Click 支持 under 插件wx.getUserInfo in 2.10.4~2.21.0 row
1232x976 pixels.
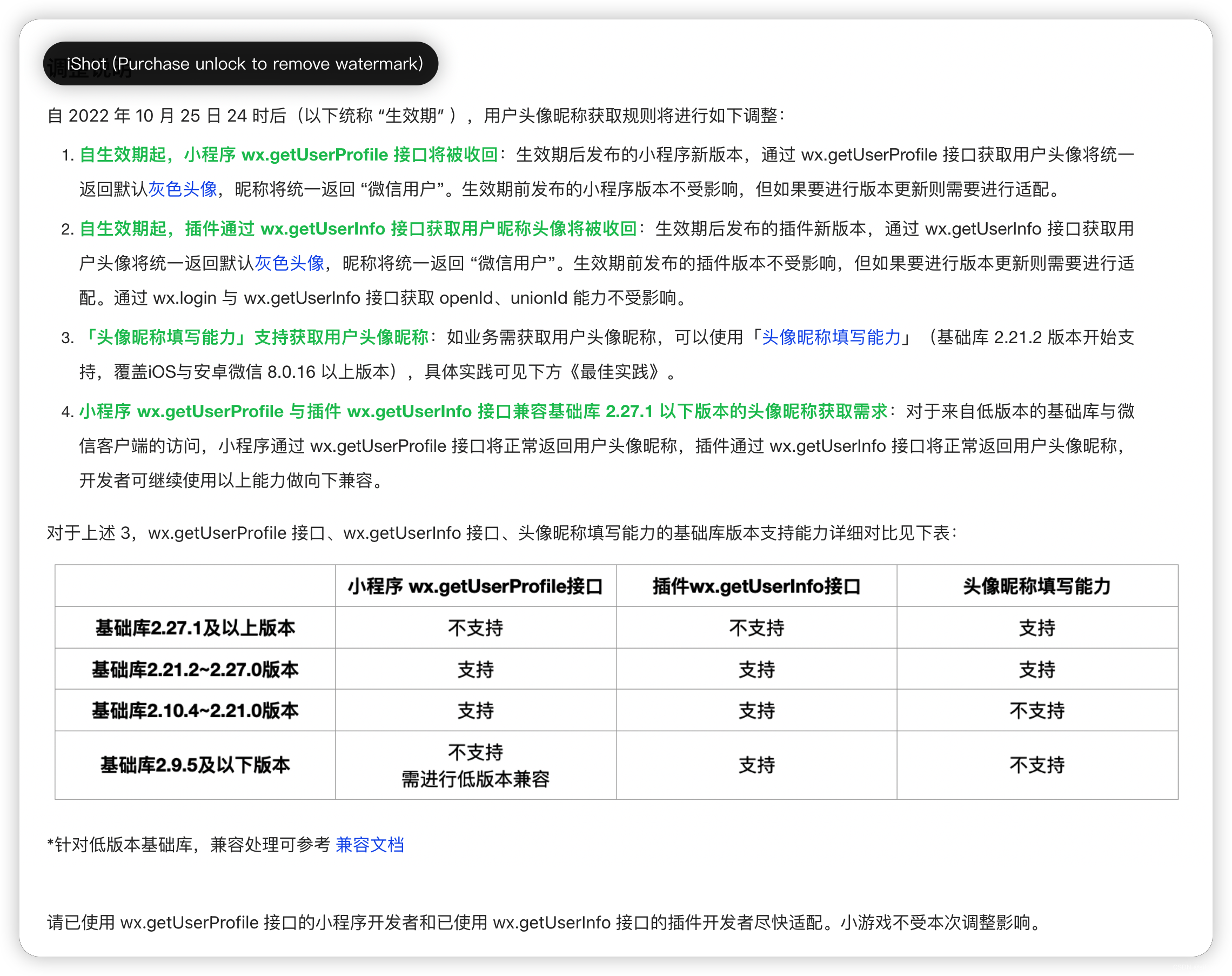click(756, 711)
